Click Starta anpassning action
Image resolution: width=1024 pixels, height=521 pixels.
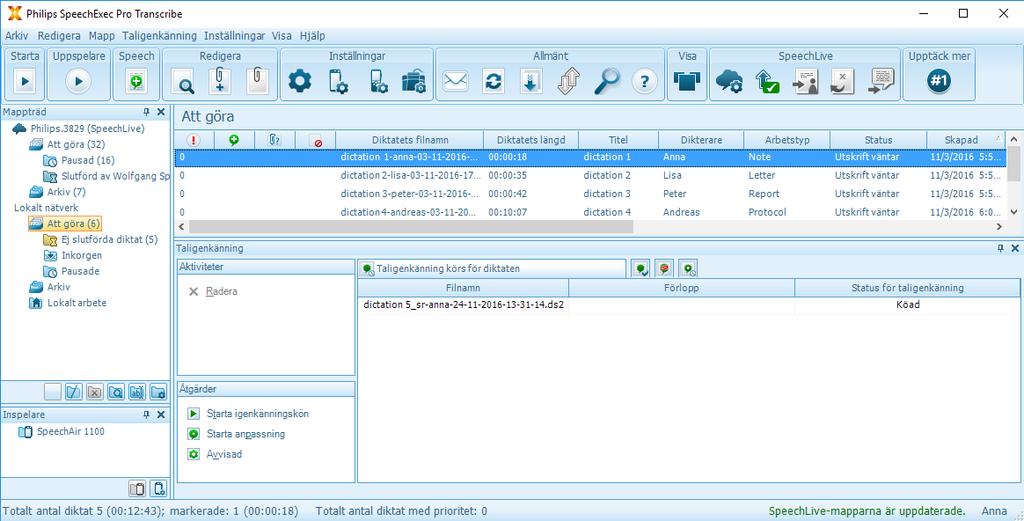tap(236, 434)
